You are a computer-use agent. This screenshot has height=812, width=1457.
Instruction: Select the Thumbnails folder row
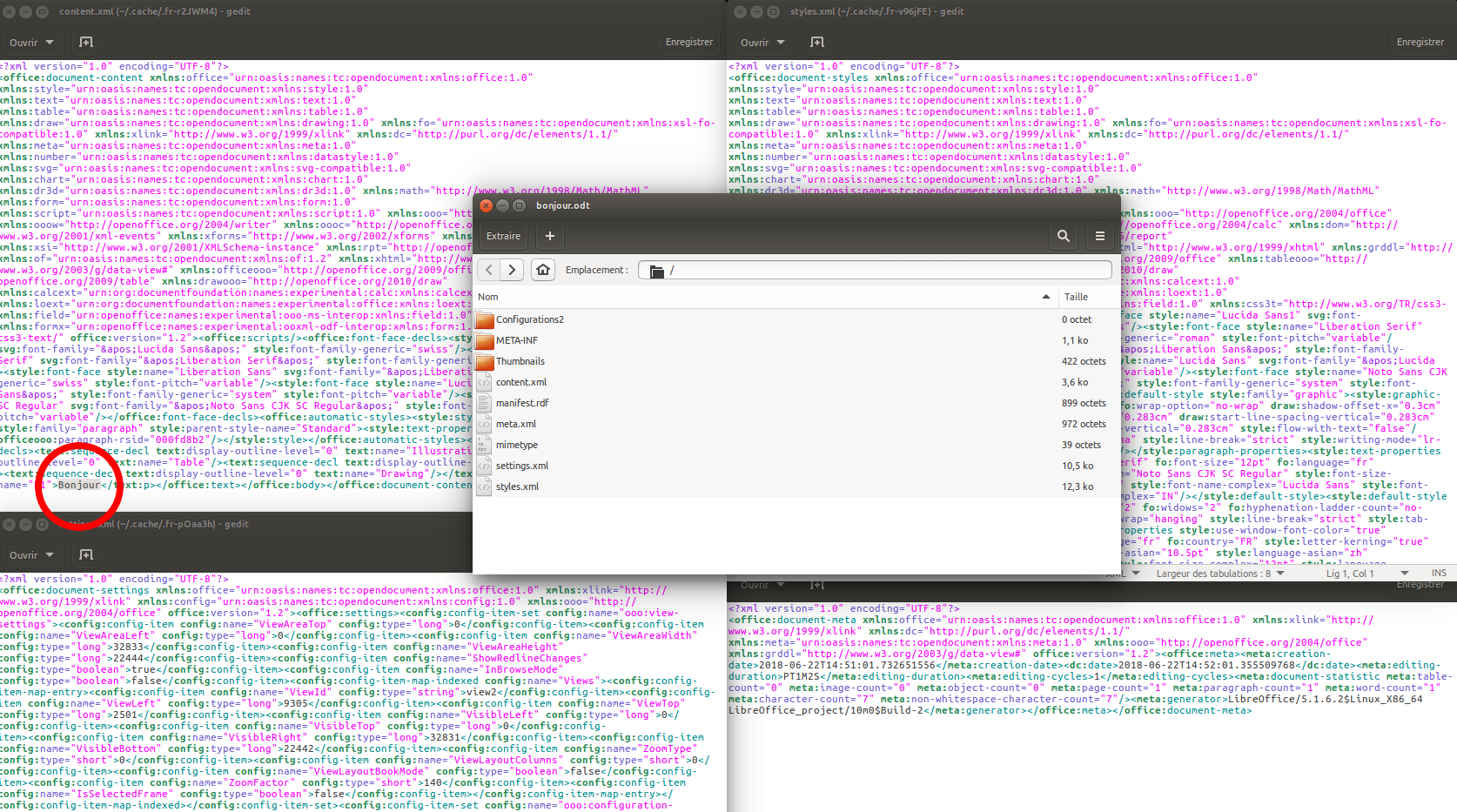[x=796, y=361]
